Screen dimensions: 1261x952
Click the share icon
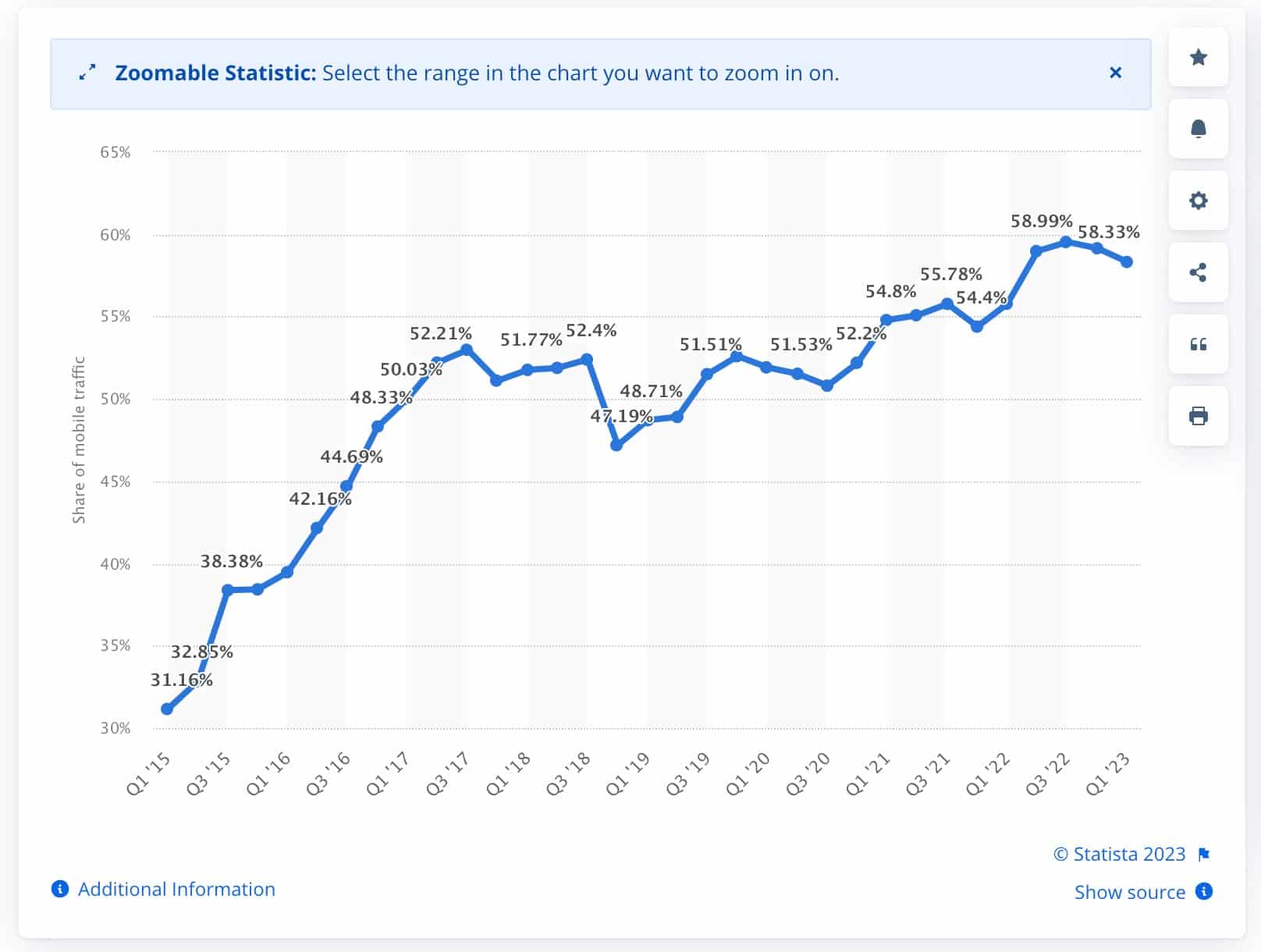(1199, 272)
